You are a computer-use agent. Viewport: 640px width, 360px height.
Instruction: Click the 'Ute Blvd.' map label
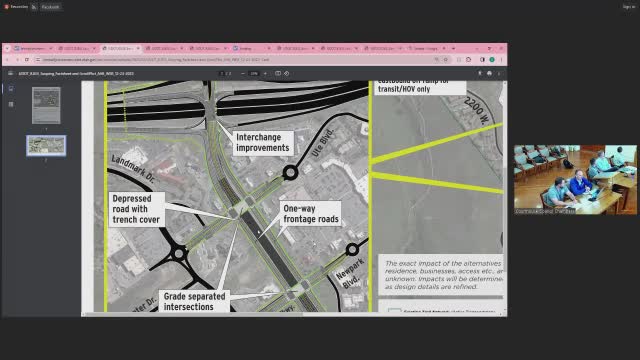click(323, 143)
